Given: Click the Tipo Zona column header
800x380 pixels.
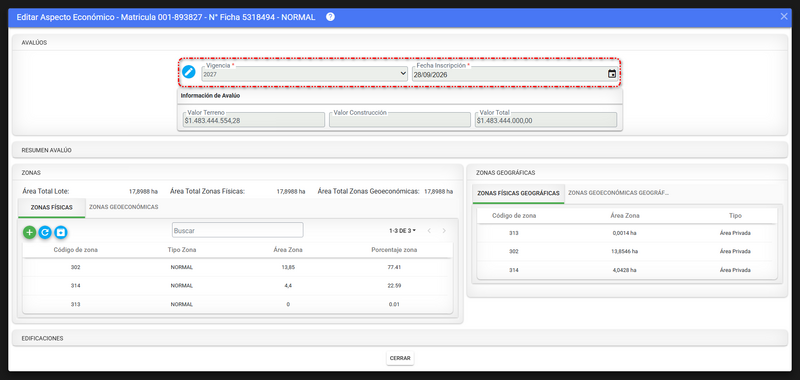Looking at the screenshot, I should tap(182, 250).
